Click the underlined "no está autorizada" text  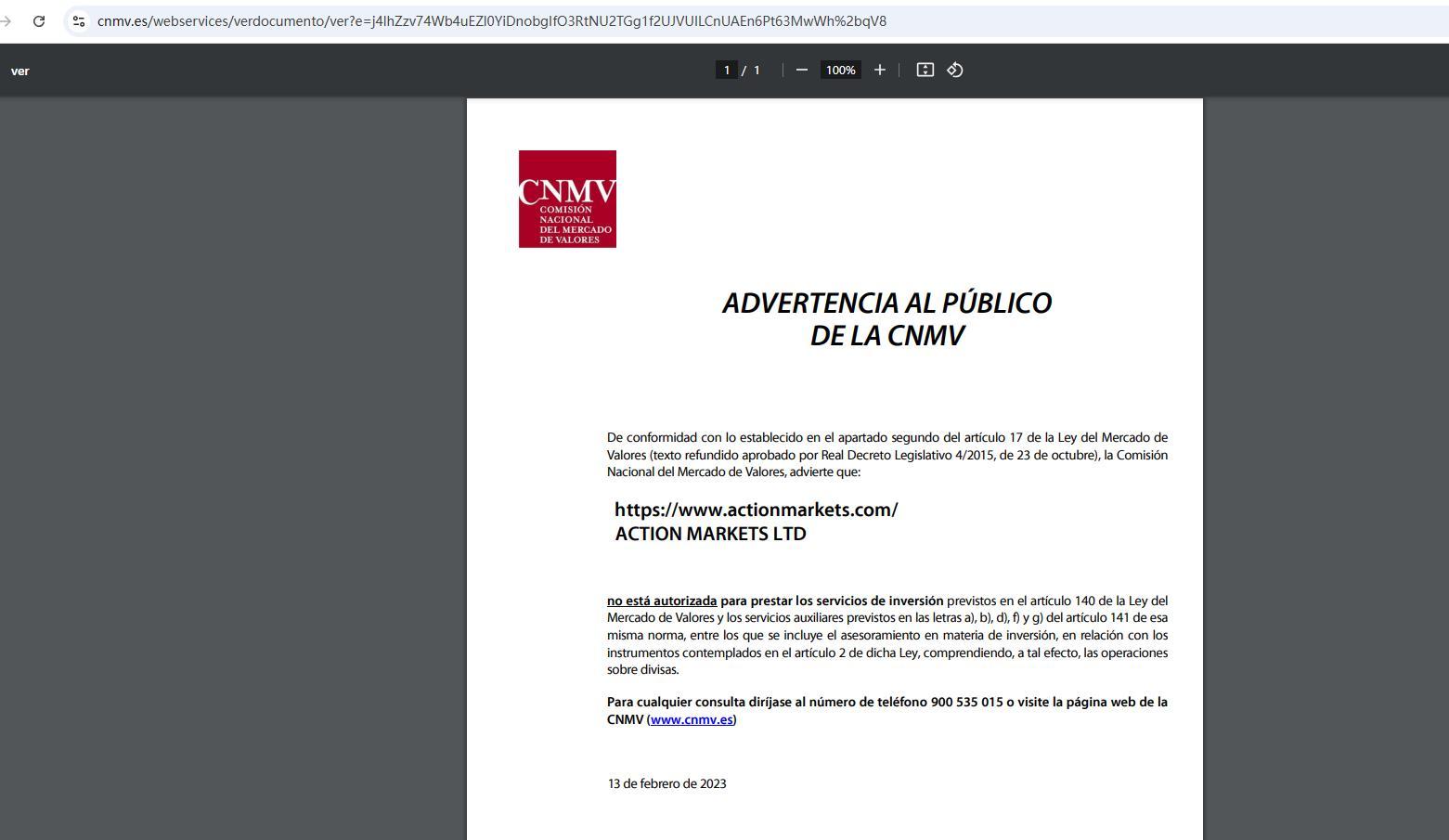coord(662,601)
